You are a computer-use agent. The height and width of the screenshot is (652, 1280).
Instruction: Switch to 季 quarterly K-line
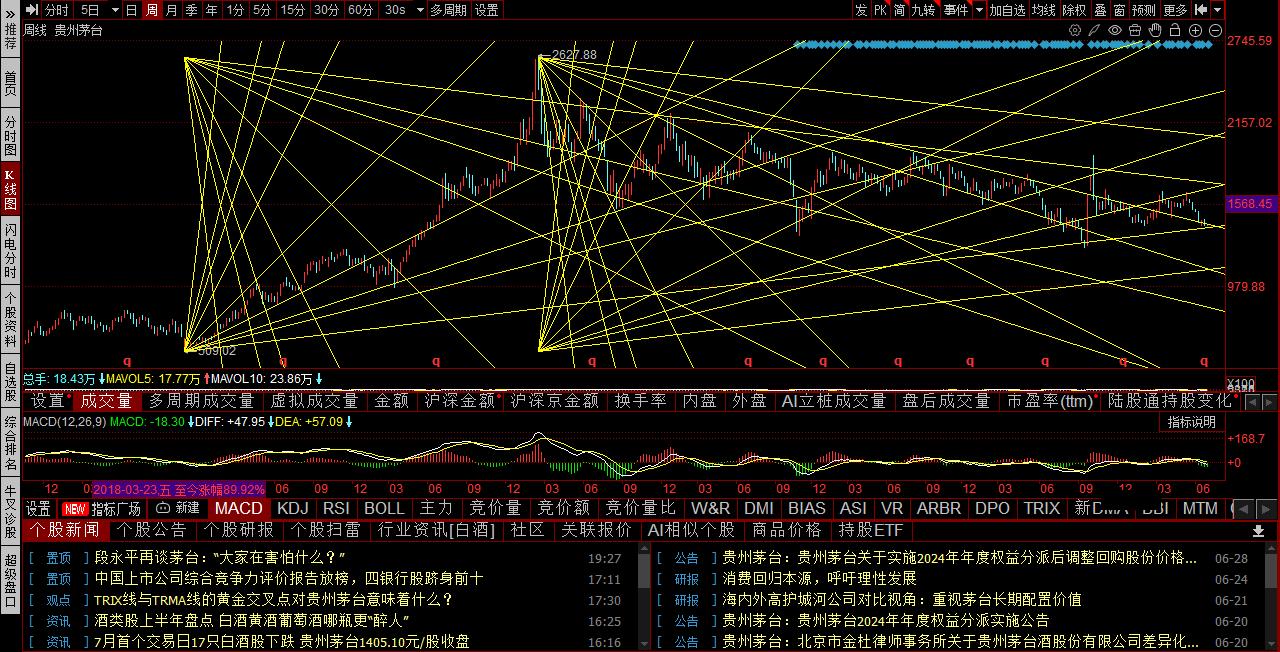pos(191,9)
